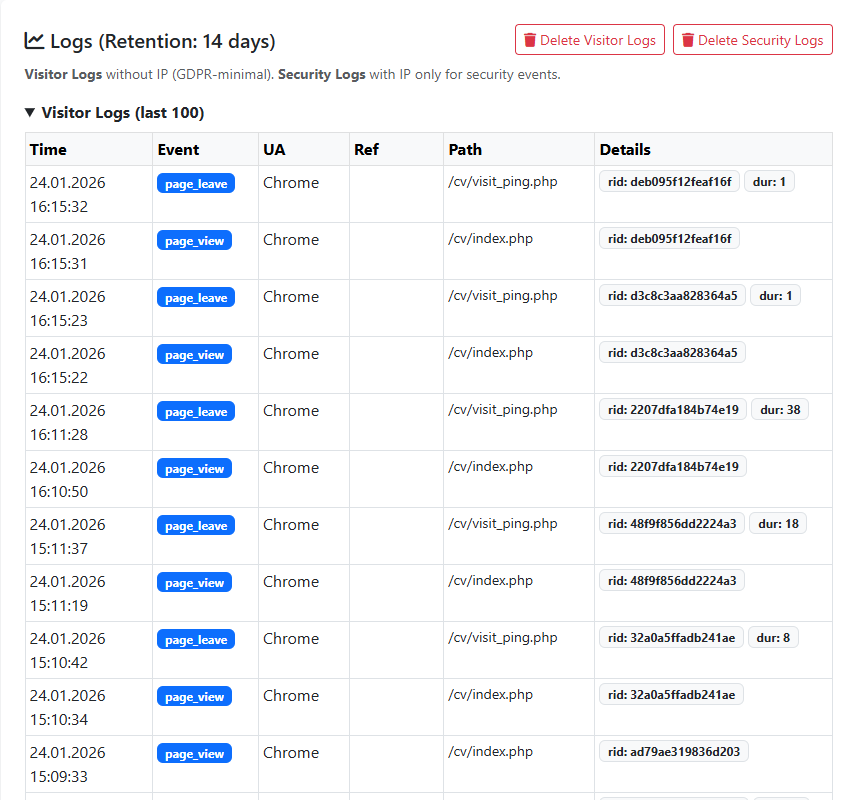Click the 'dur: 38' detail badge

780,410
